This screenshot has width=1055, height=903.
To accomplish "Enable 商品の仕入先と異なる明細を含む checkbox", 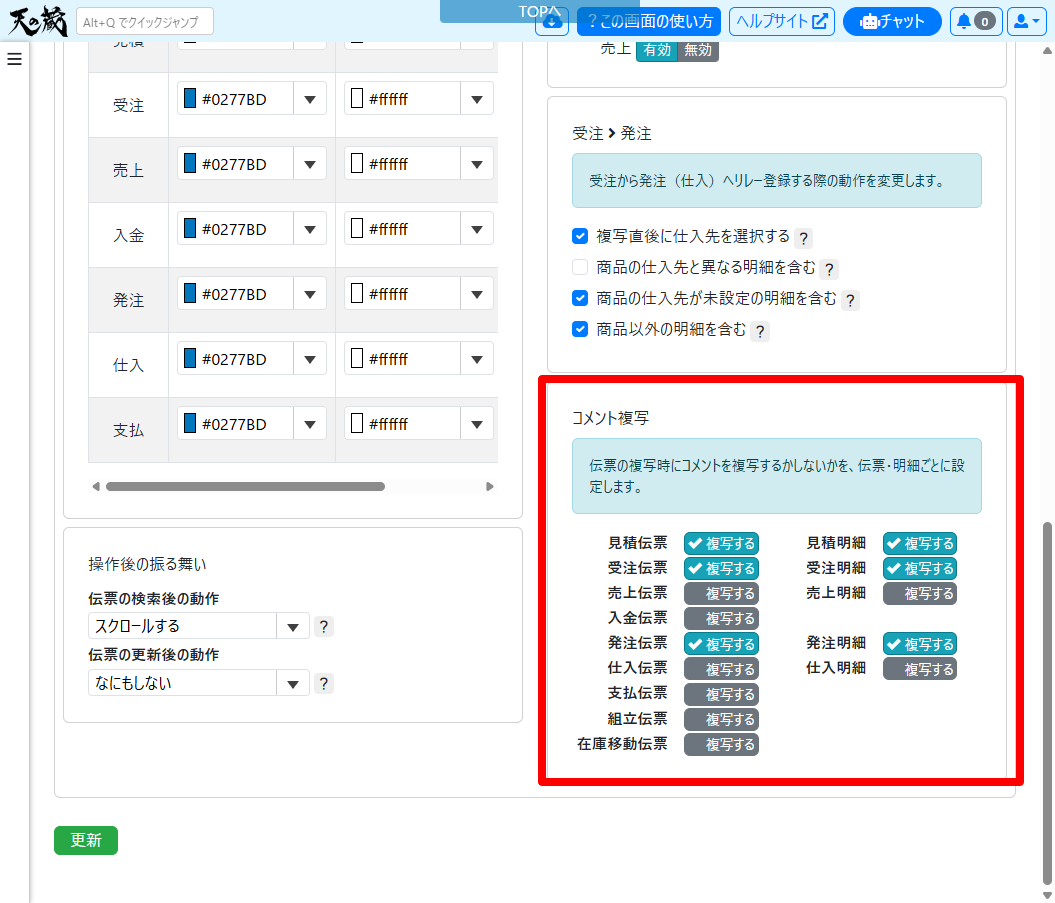I will tap(580, 267).
